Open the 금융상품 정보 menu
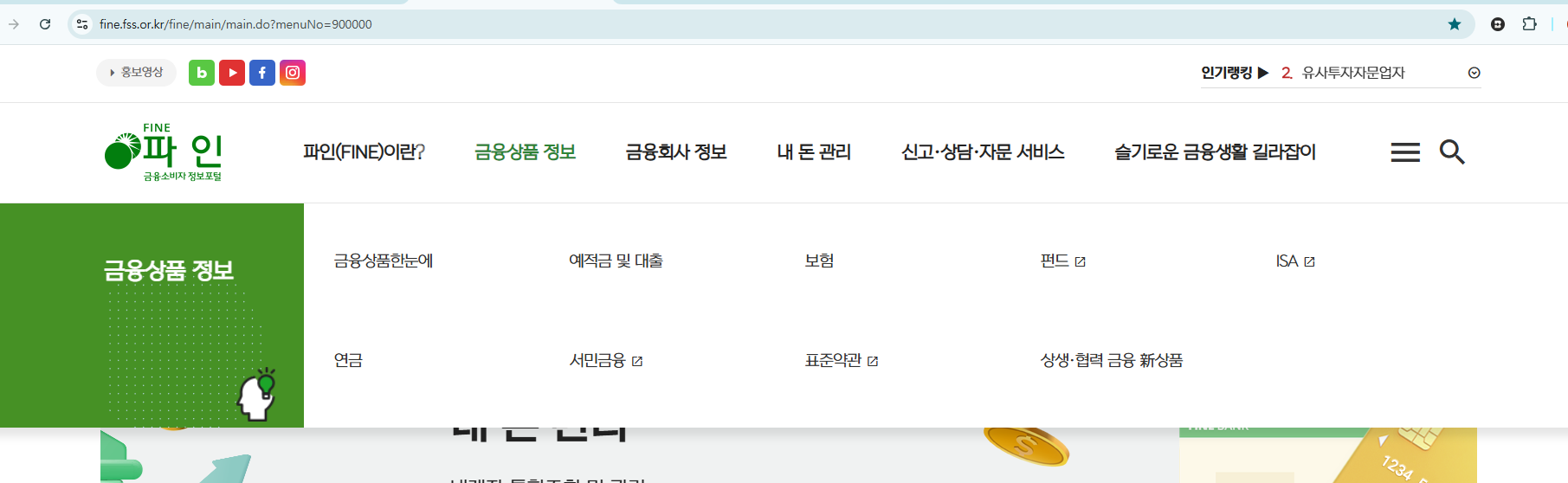The width and height of the screenshot is (1568, 483). coord(525,152)
